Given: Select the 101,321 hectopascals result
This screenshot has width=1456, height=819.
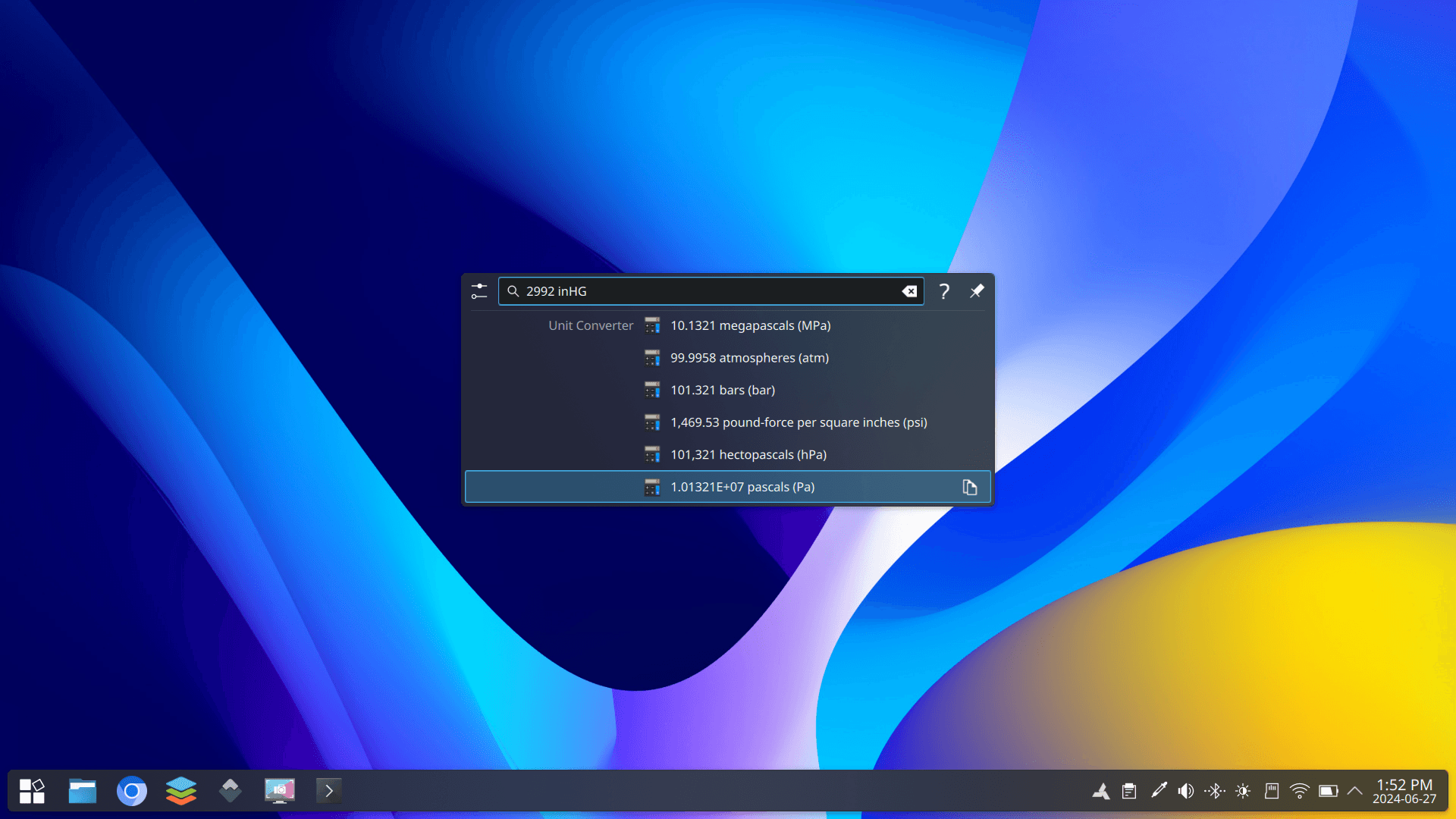Looking at the screenshot, I should pyautogui.click(x=728, y=454).
